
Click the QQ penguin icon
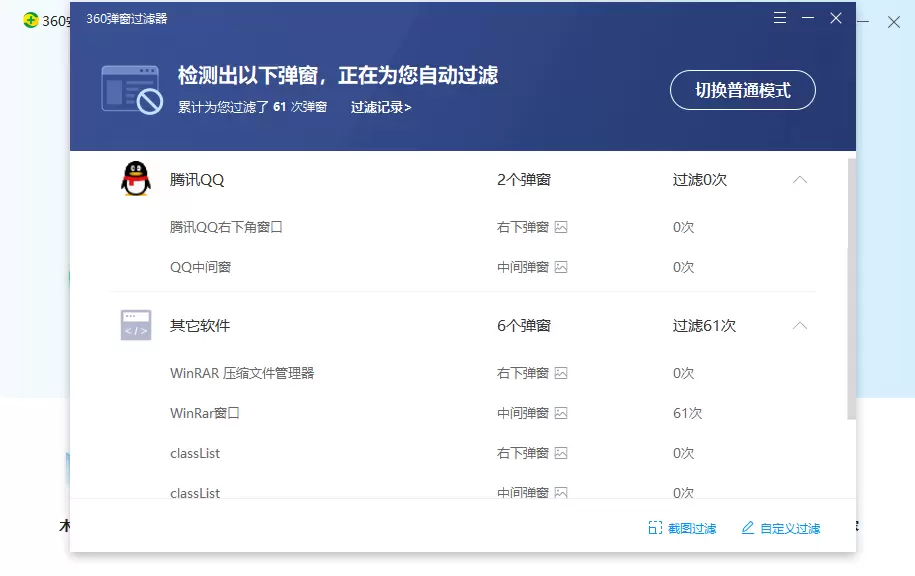click(x=135, y=180)
